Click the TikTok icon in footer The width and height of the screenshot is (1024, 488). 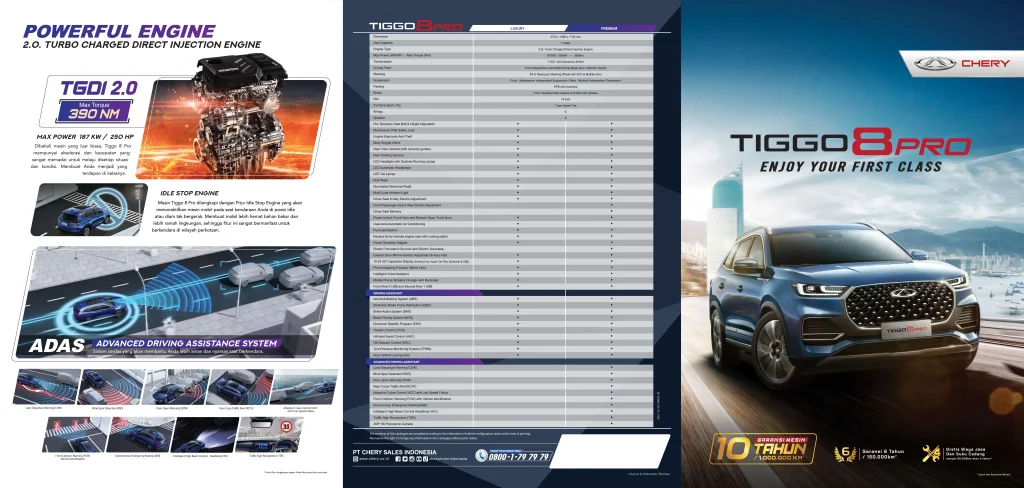click(425, 459)
